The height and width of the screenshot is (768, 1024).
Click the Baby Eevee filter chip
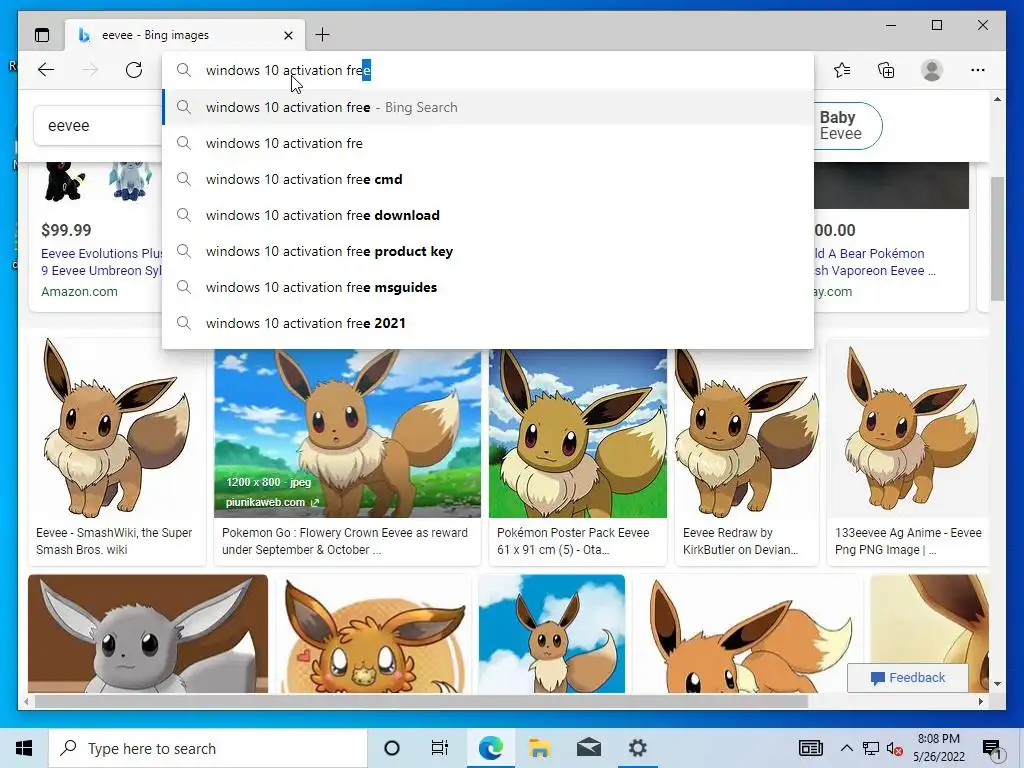click(847, 125)
